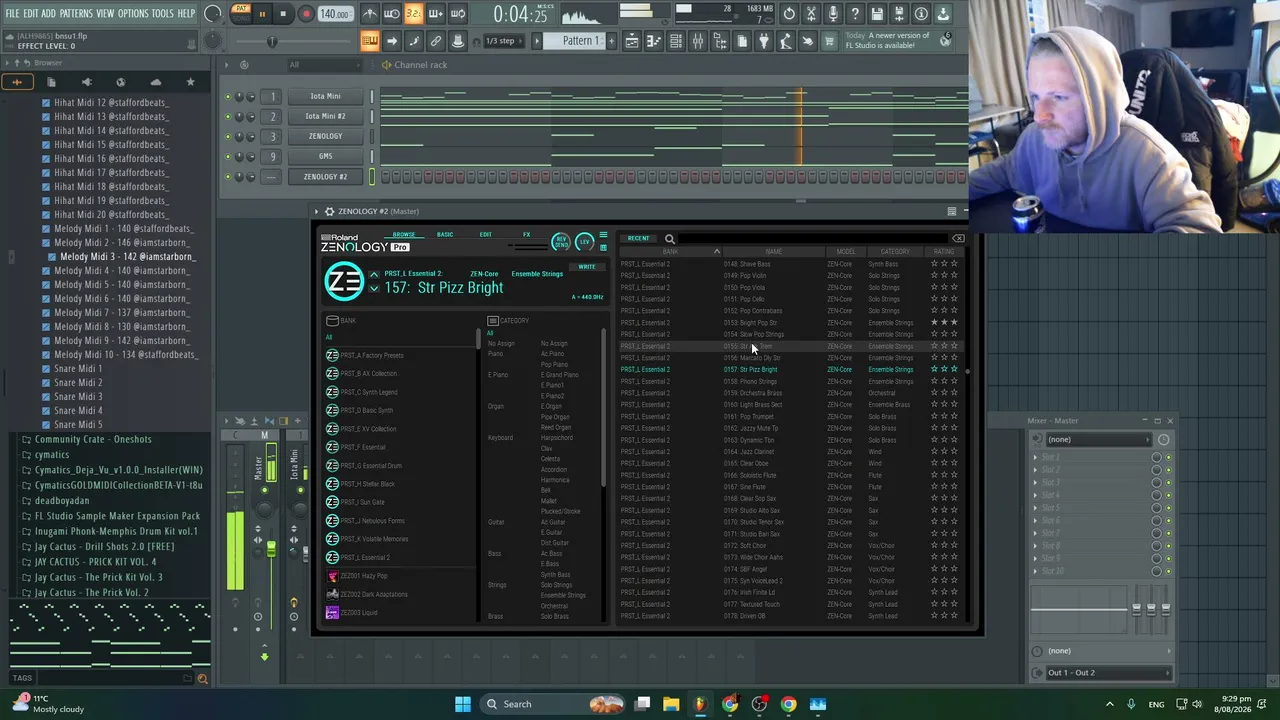This screenshot has height=720, width=1280.
Task: Toggle mute for ZENOLOGY channel
Action: (x=228, y=137)
